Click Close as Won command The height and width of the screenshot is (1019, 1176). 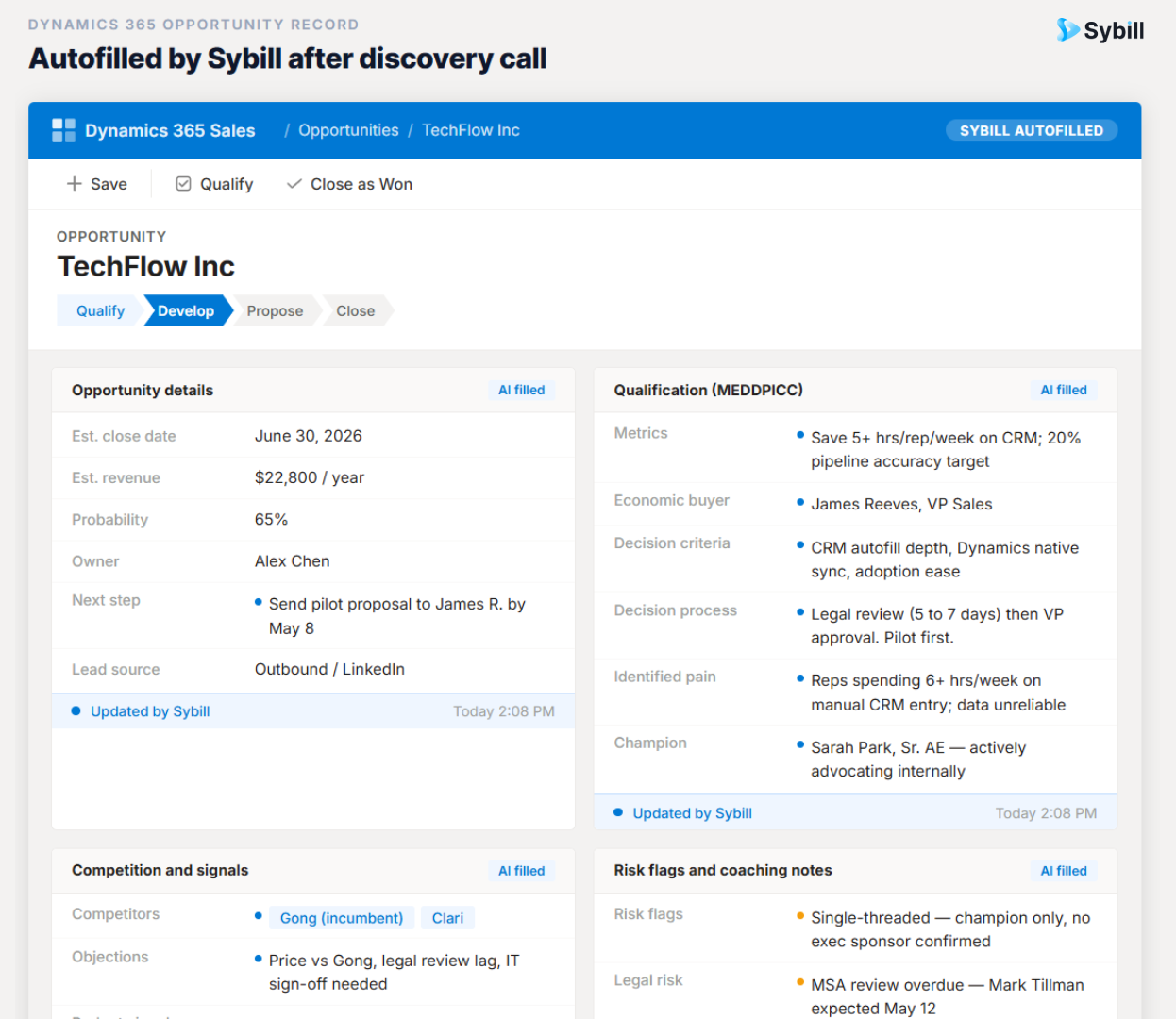[x=349, y=184]
